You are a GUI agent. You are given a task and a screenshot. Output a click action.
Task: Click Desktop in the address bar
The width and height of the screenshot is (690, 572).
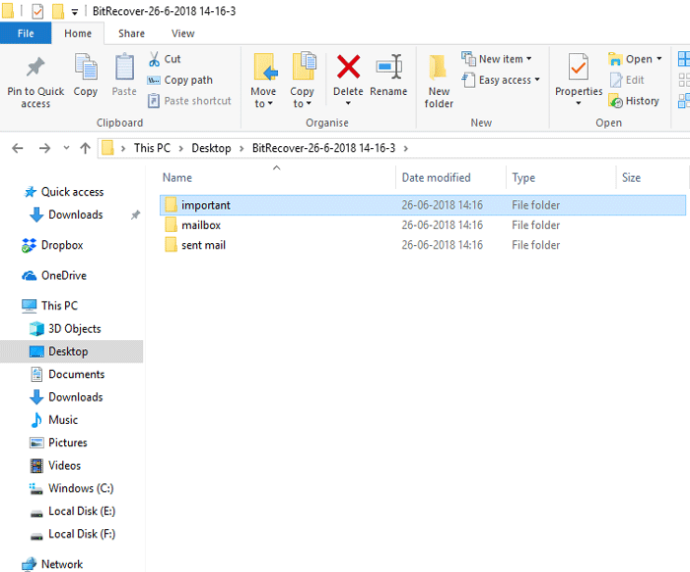click(211, 148)
